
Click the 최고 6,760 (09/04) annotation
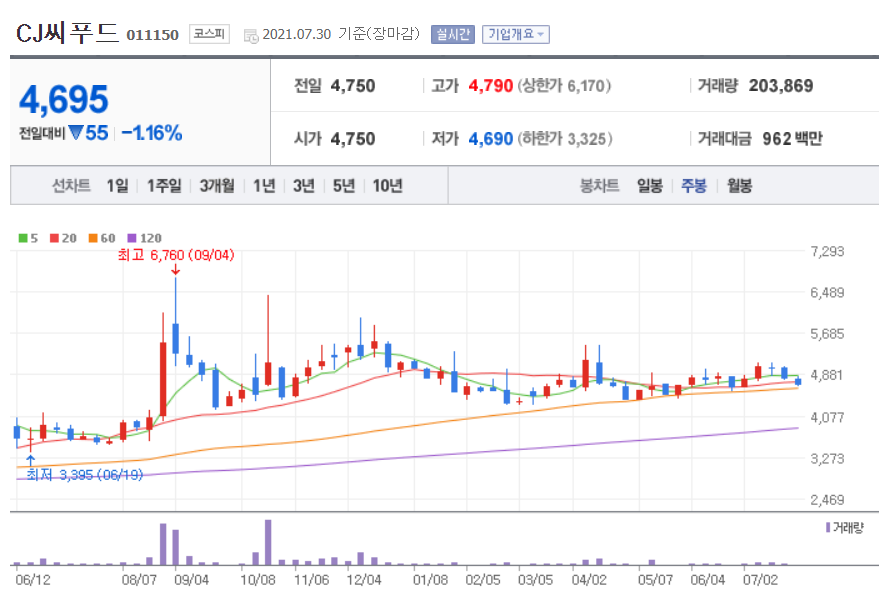point(176,256)
